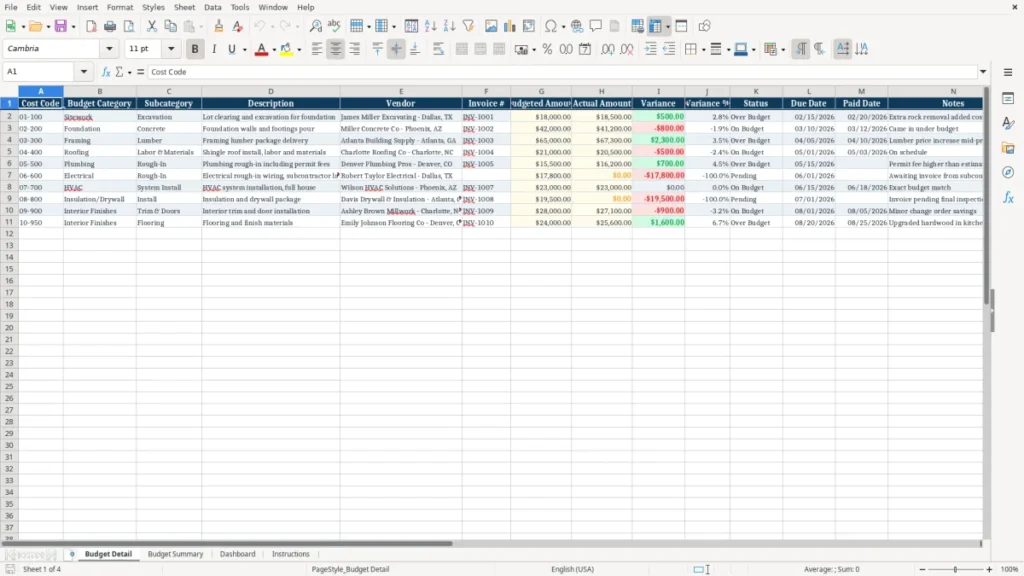
Task: Expand Name Box dropdown arrow
Action: [84, 72]
